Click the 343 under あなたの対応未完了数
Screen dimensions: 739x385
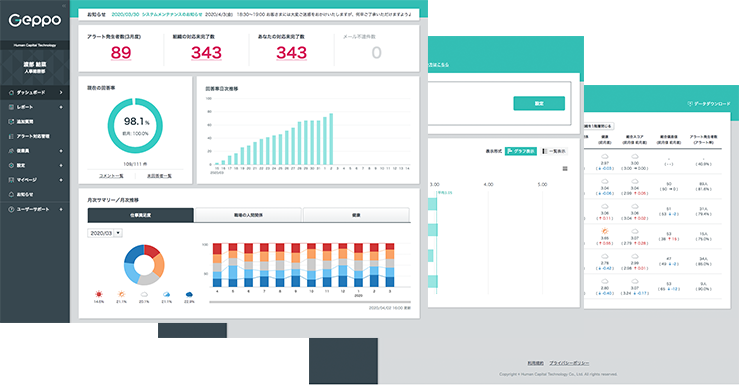[x=292, y=53]
